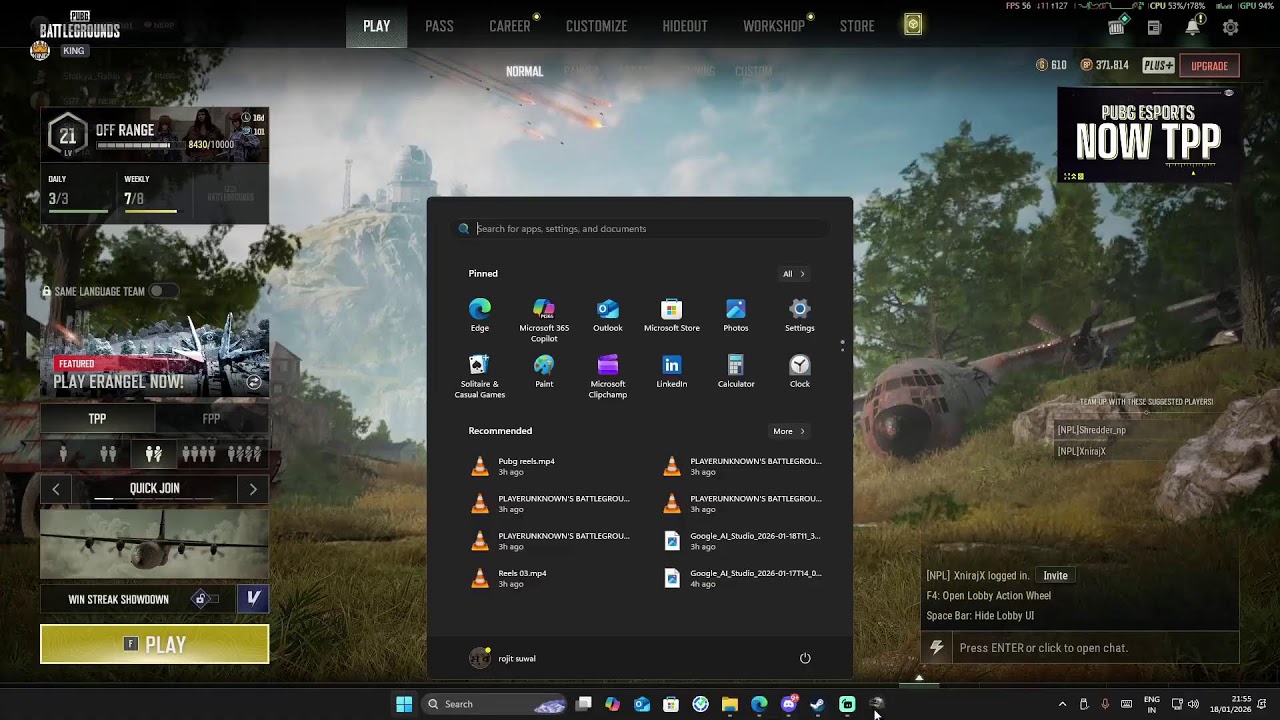Screen dimensions: 1280x720
Task: Open the PUBG news page icon
Action: [x=1154, y=28]
